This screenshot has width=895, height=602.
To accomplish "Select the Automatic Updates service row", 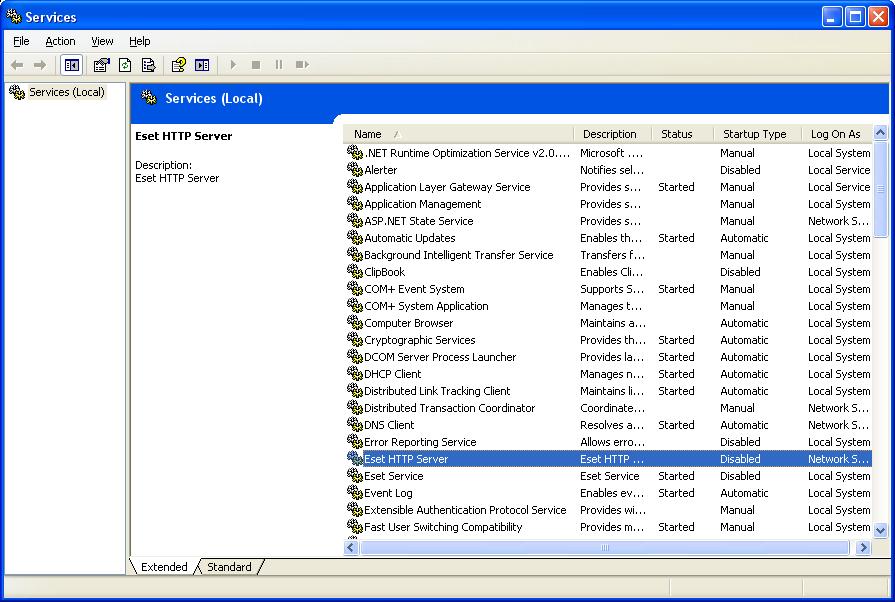I will [409, 238].
